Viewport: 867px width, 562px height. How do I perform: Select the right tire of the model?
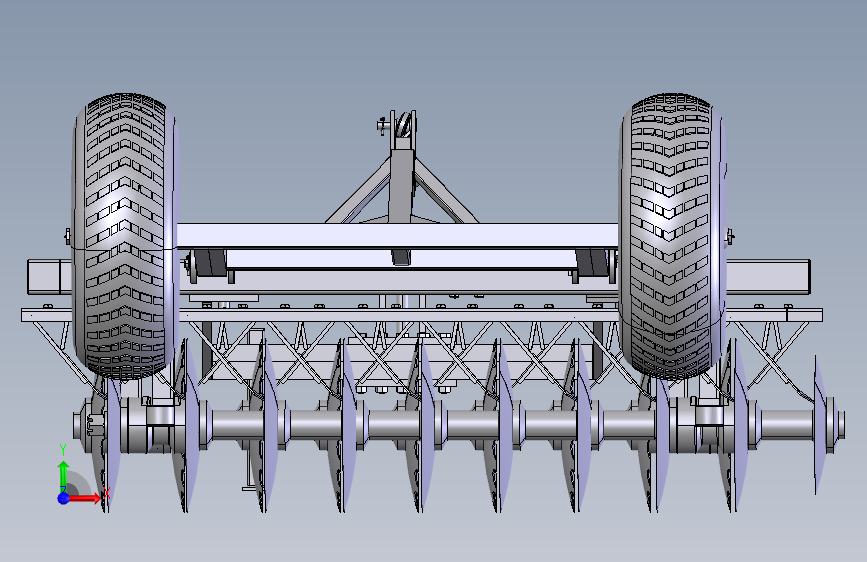[671, 236]
